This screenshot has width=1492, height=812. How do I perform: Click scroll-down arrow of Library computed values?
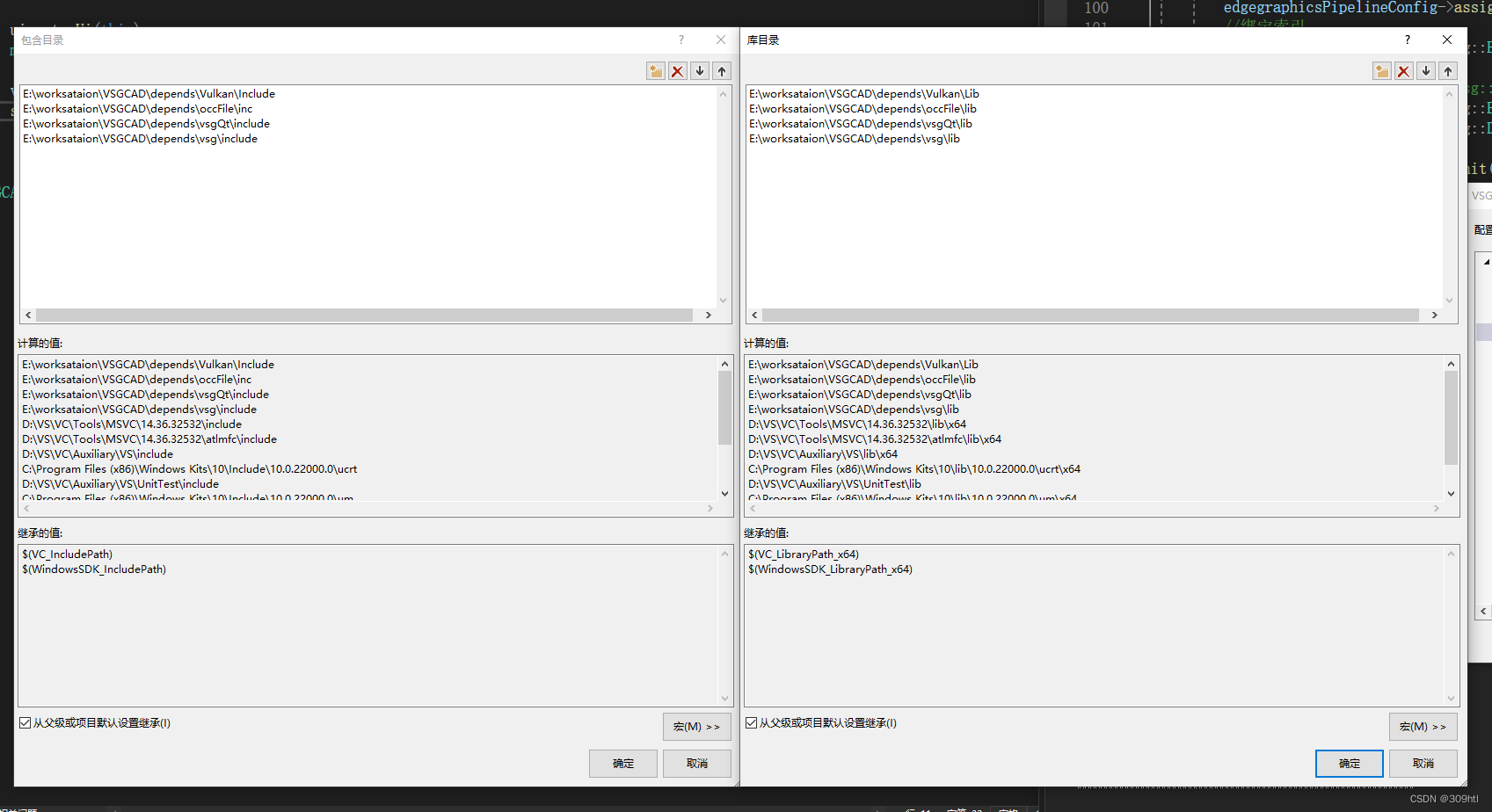1452,494
